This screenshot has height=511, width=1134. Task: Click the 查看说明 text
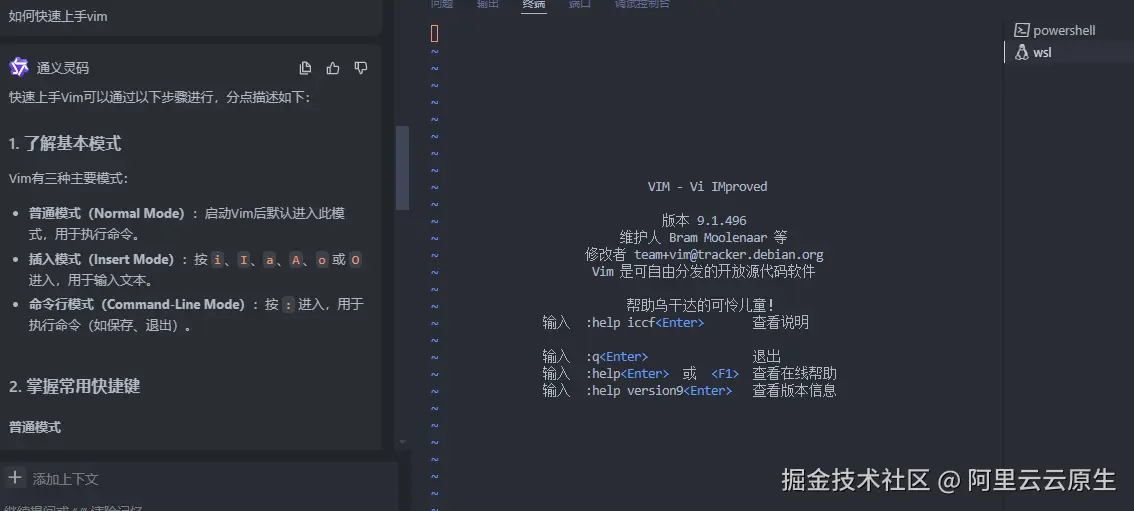click(780, 322)
